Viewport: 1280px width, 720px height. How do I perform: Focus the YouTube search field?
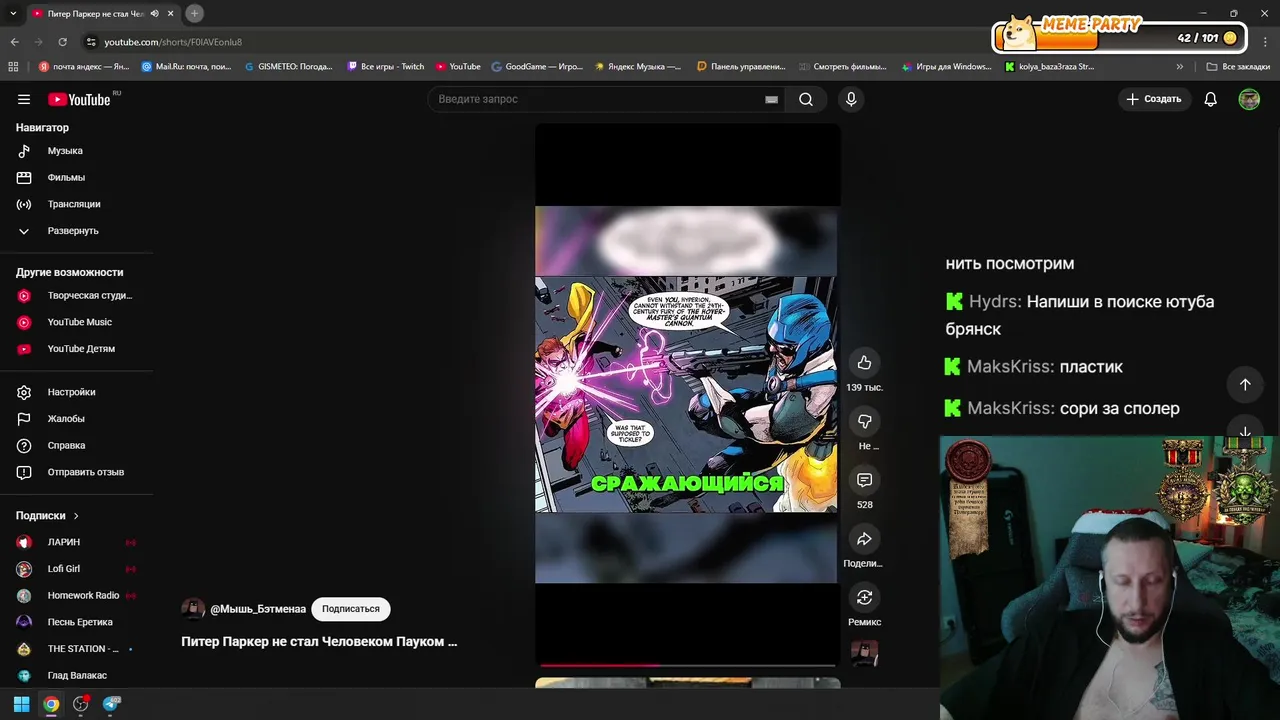pyautogui.click(x=596, y=99)
